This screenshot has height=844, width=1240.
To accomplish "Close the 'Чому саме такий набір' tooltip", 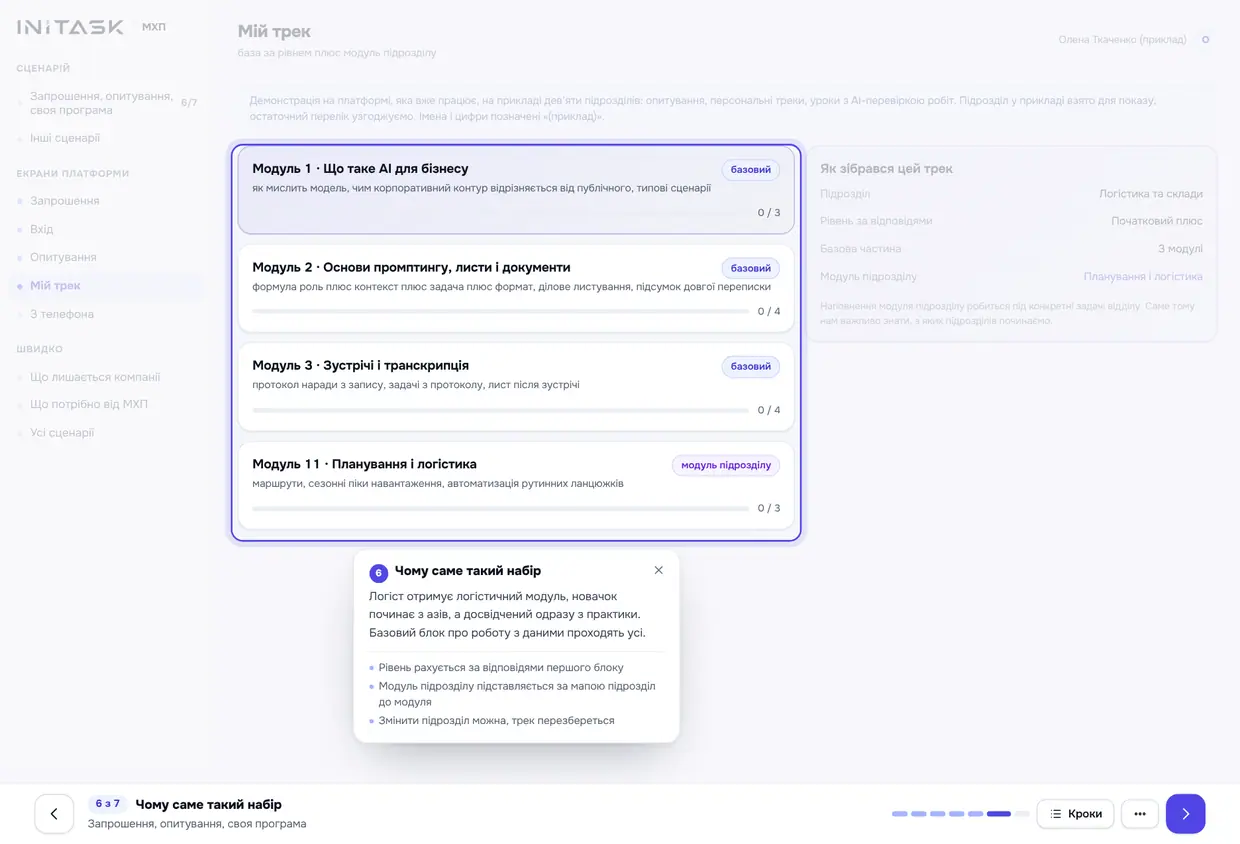I will point(658,570).
